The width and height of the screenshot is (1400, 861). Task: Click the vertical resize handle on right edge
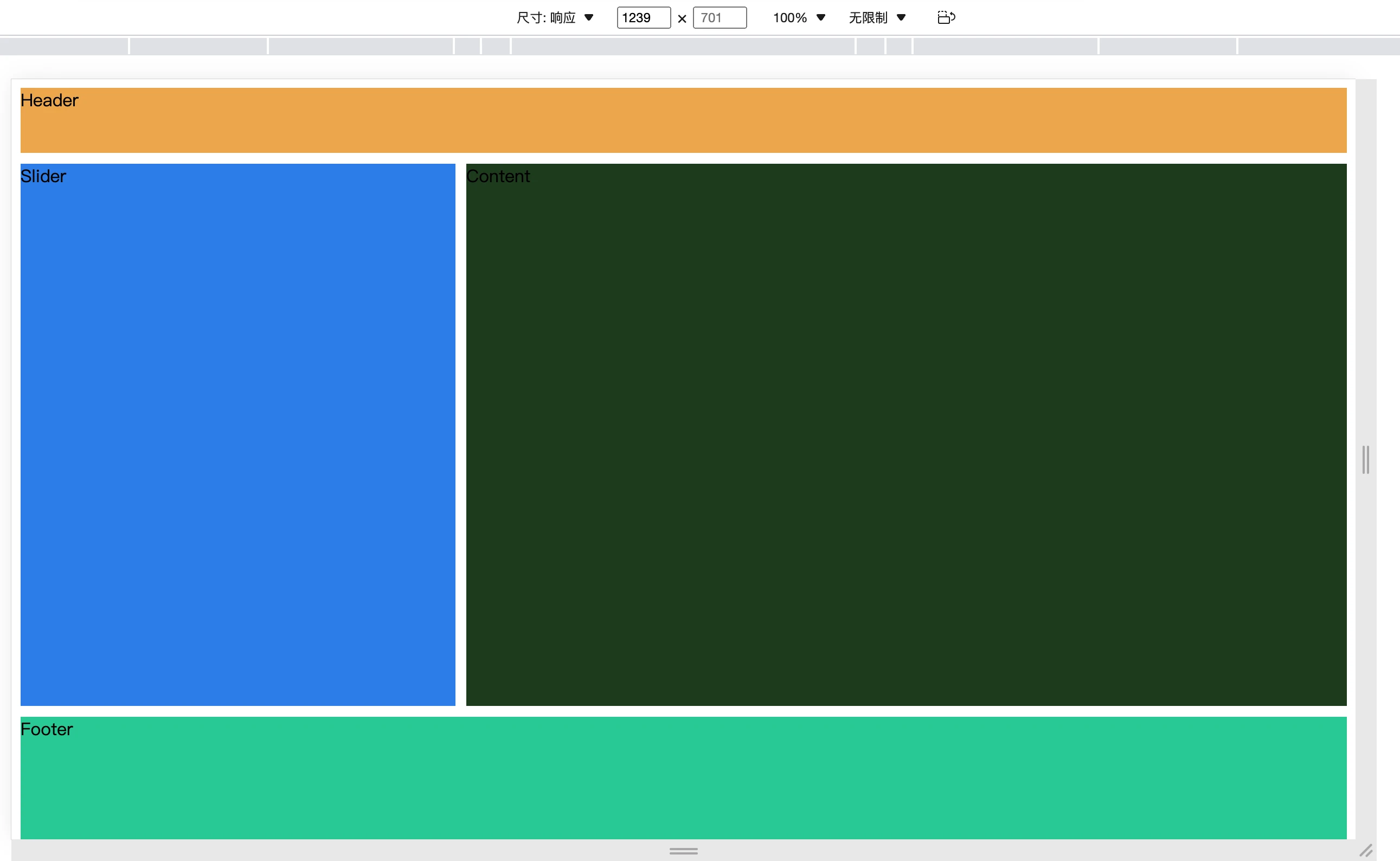(1365, 460)
